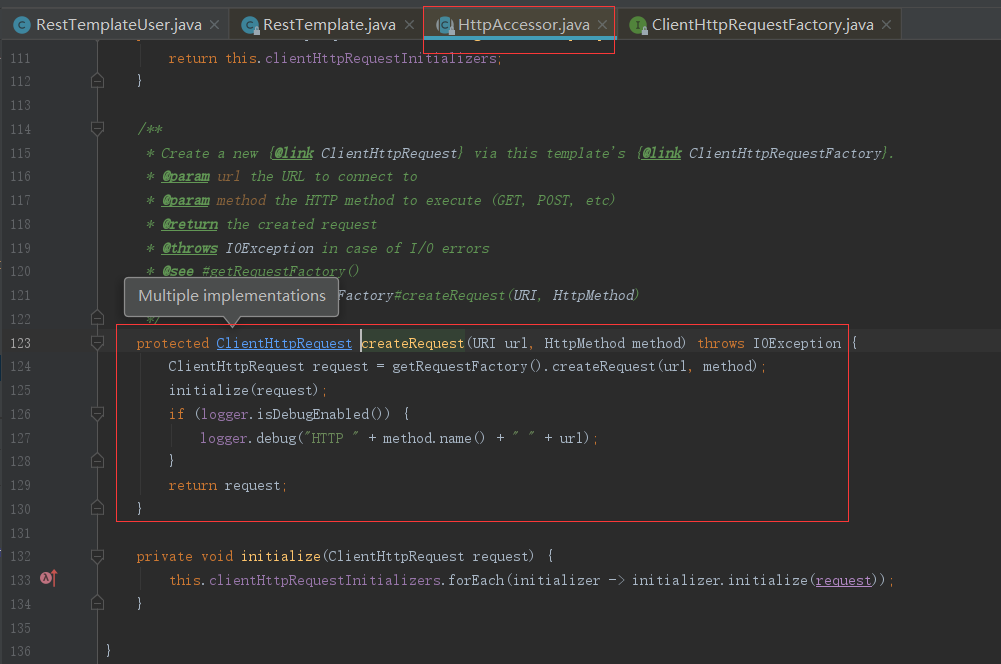
Task: Click the fold end marker on line 128
Action: (x=98, y=461)
